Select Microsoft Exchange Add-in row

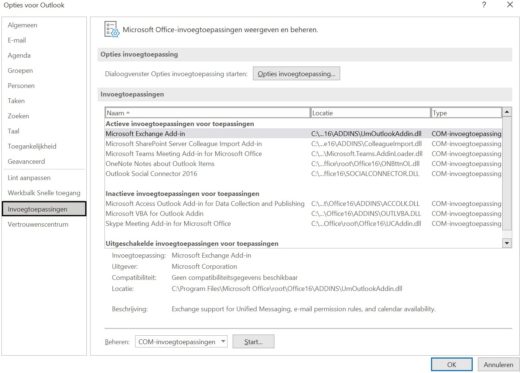(x=303, y=134)
